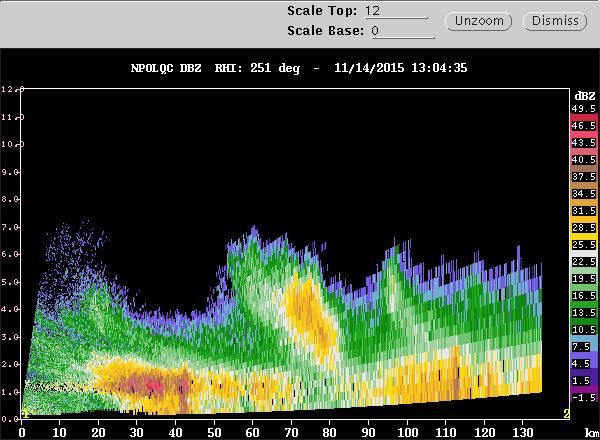The height and width of the screenshot is (440, 600).
Task: Dismiss the RHI display window
Action: [554, 21]
